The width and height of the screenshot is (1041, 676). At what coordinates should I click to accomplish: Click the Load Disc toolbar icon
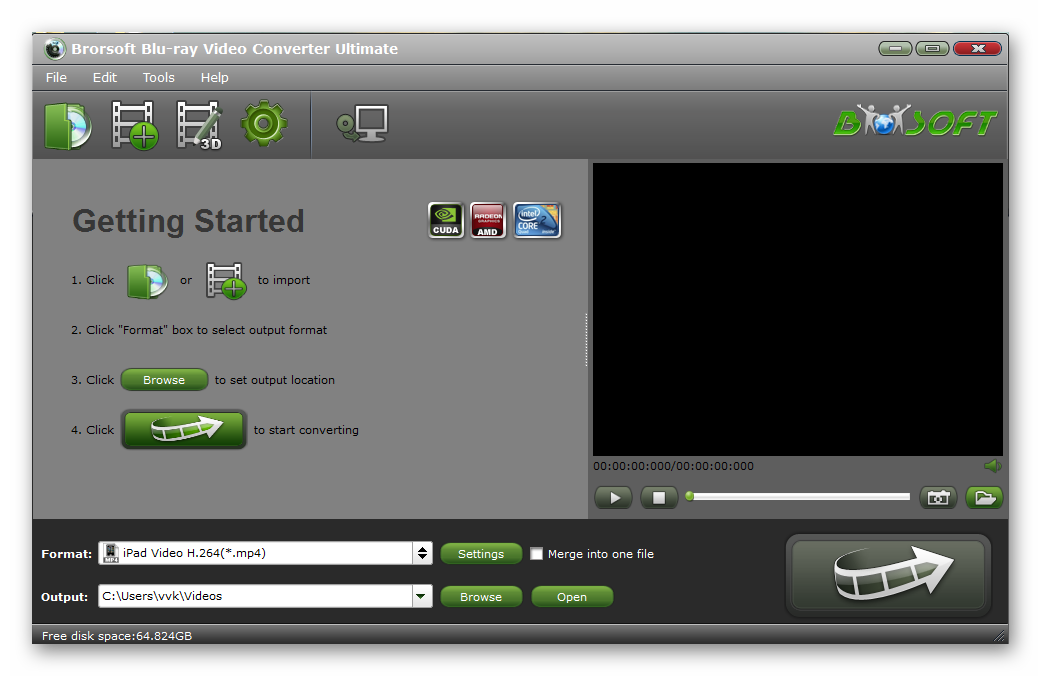tap(68, 126)
